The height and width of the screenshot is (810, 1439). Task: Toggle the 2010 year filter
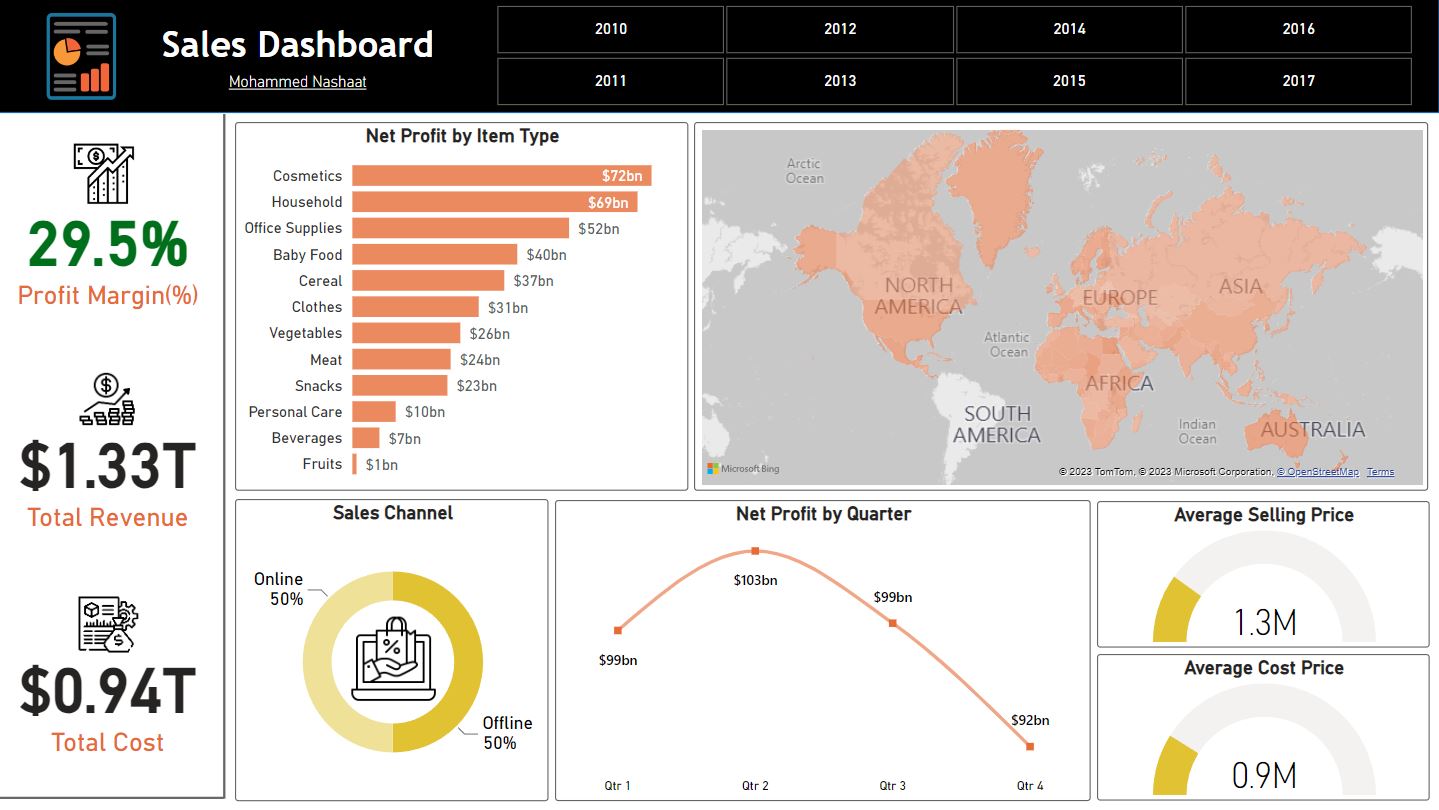[x=609, y=29]
